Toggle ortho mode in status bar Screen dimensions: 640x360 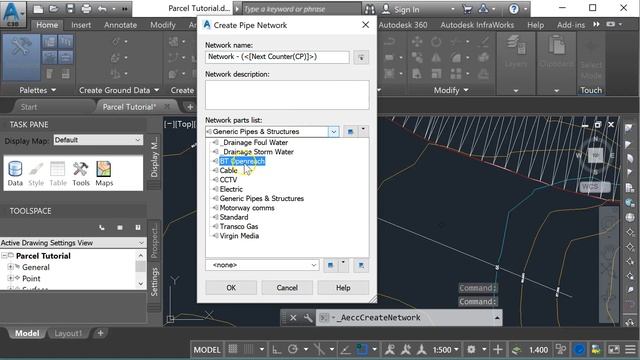tap(277, 349)
